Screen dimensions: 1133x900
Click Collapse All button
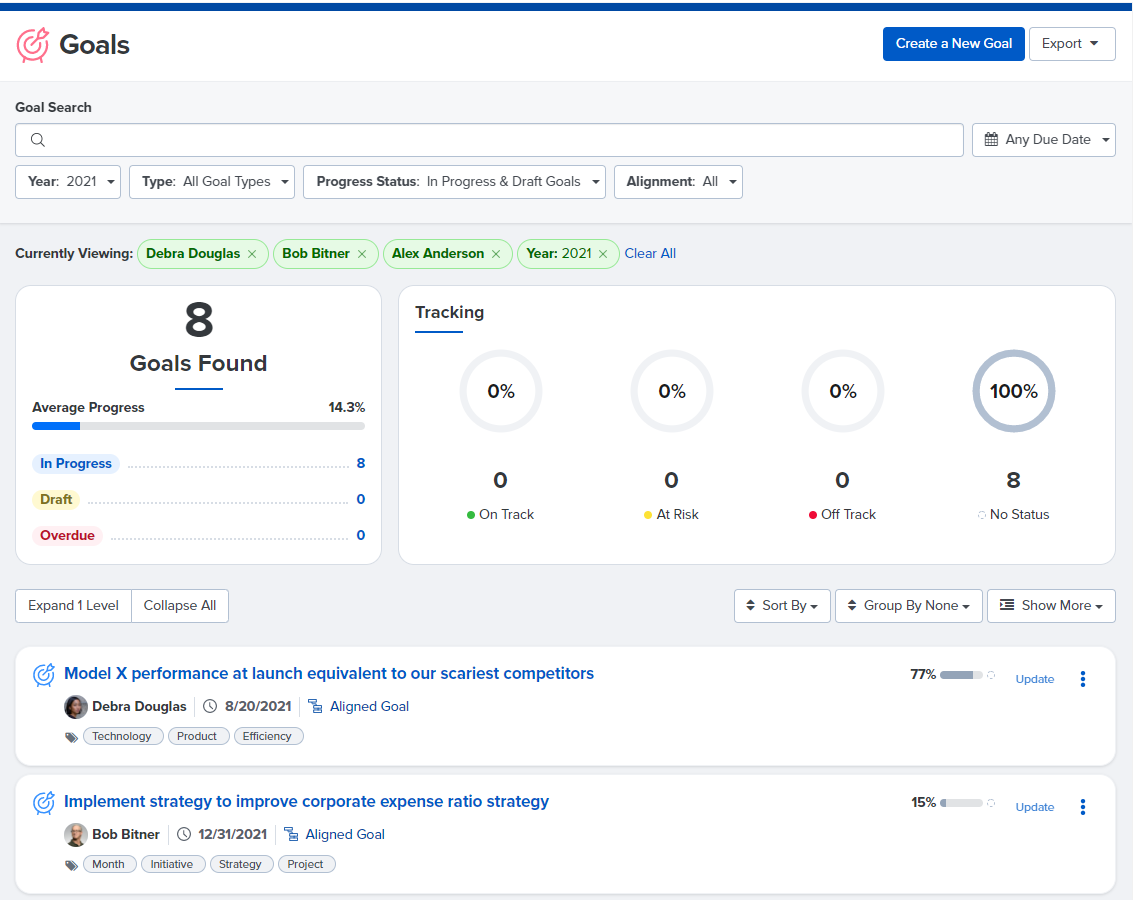click(x=180, y=606)
